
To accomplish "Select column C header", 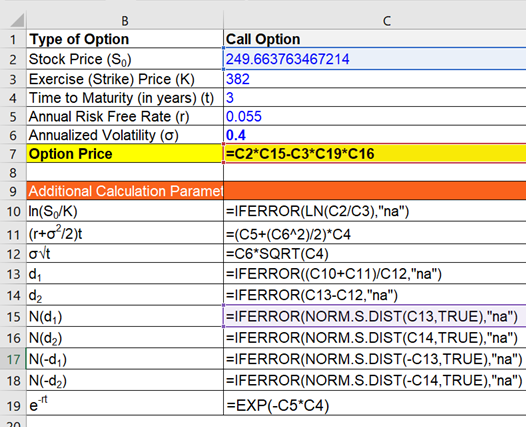I will [x=374, y=21].
